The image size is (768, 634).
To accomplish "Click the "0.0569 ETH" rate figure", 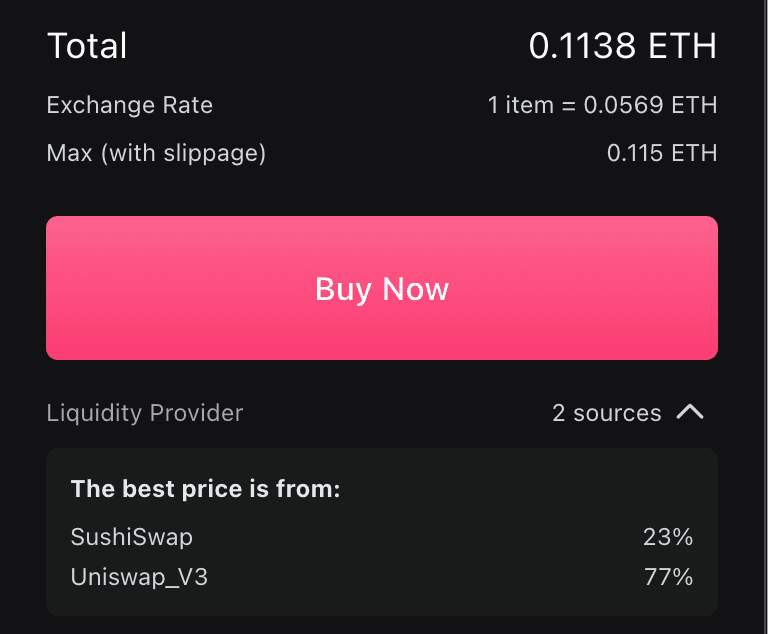I will click(x=651, y=105).
